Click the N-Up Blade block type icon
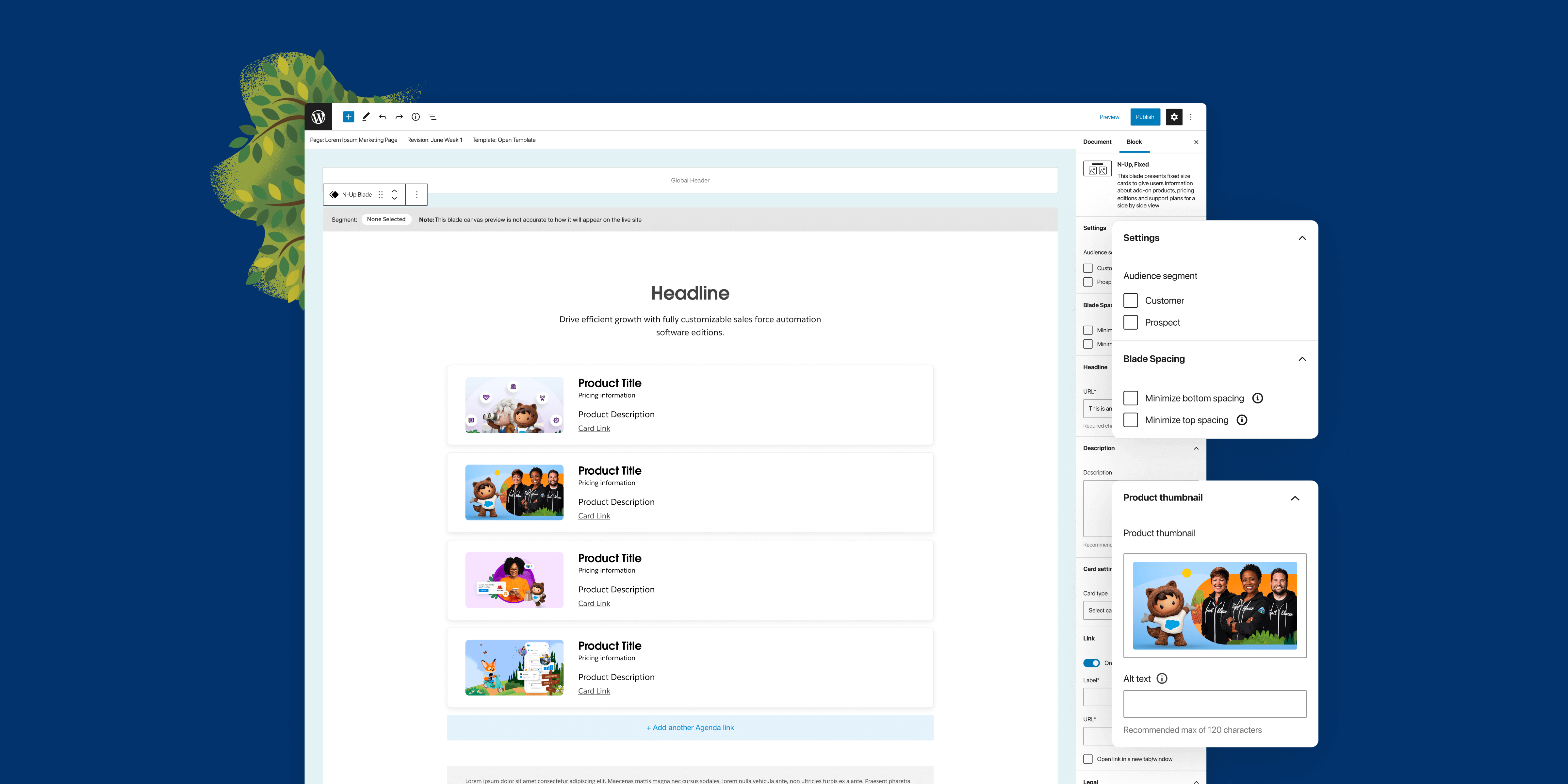Viewport: 1568px width, 784px height. pos(334,195)
